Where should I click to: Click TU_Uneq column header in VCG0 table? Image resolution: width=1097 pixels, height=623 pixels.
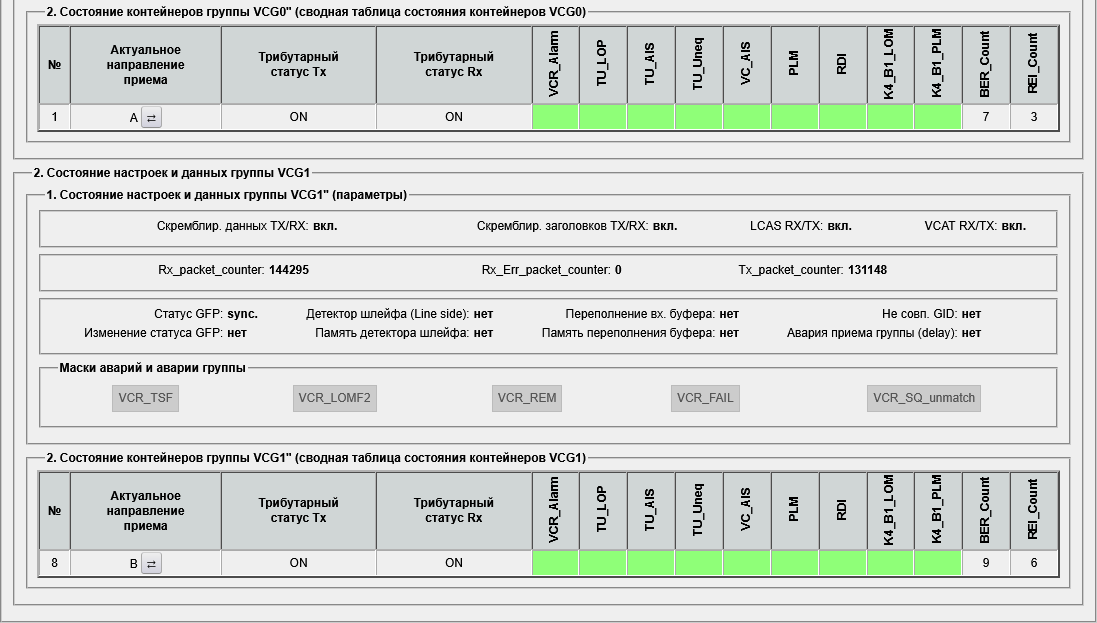point(698,64)
